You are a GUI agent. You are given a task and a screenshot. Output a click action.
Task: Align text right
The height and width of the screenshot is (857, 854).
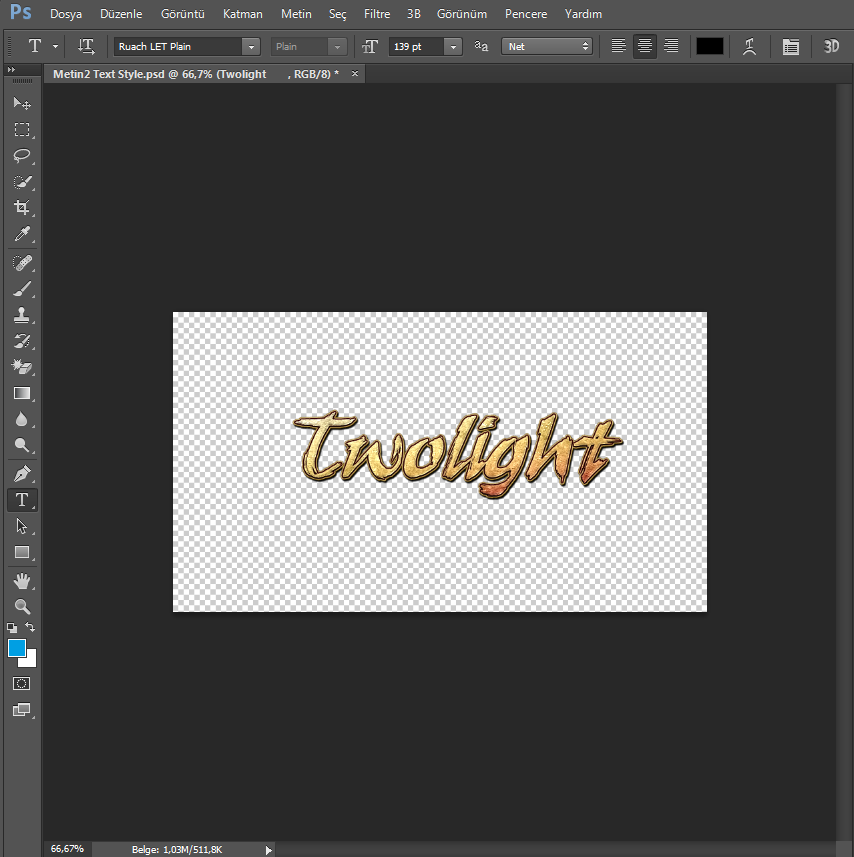(671, 46)
